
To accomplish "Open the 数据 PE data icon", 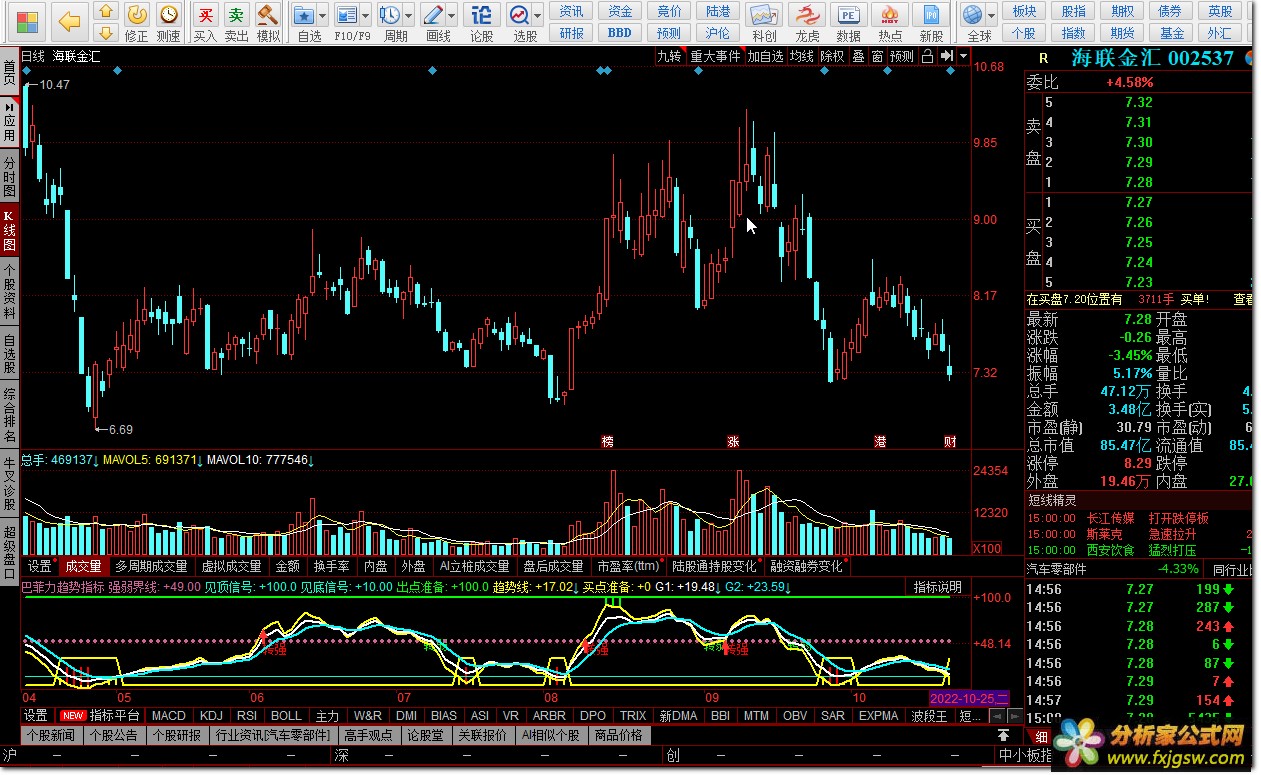I will click(x=848, y=15).
